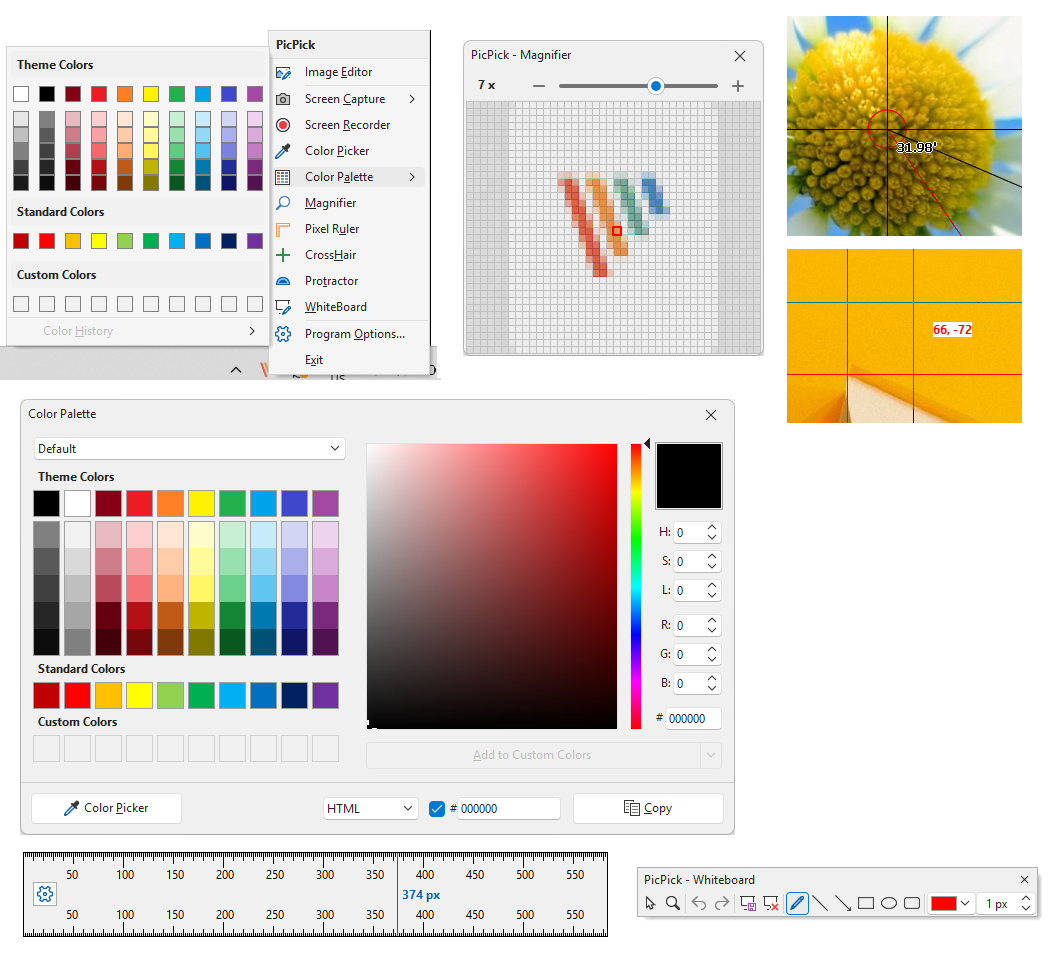Click the Image Editor icon in PicPick menu
The image size is (1058, 957).
point(283,72)
